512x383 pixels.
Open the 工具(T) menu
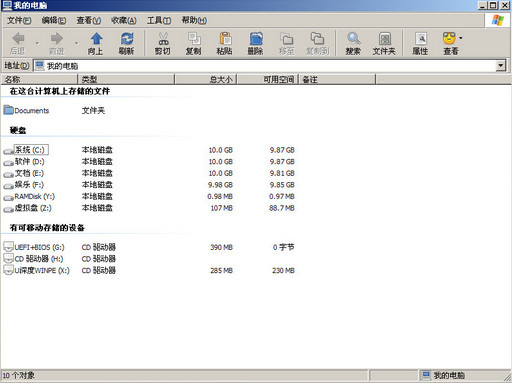point(159,20)
